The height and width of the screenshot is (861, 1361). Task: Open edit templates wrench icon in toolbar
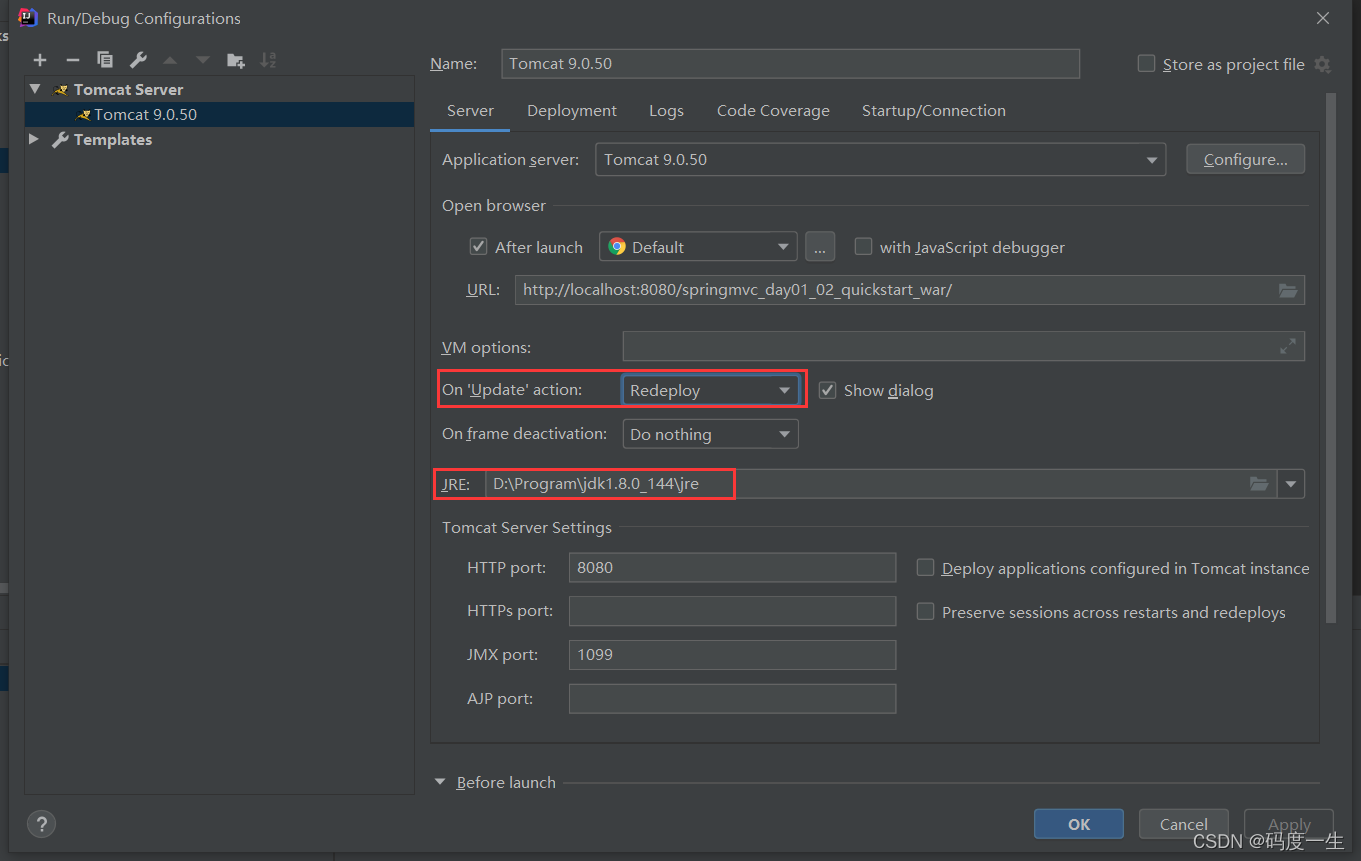(138, 60)
